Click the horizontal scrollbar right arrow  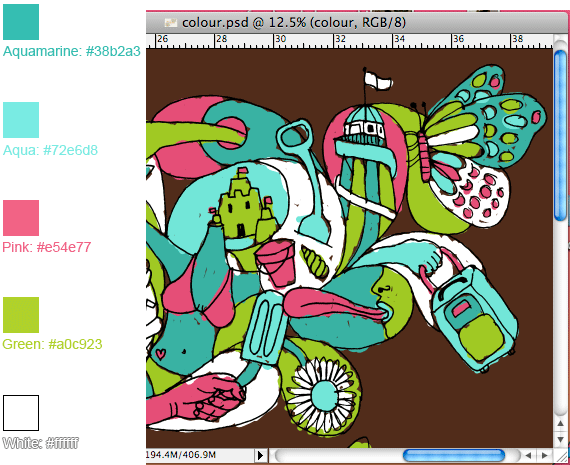tap(544, 455)
